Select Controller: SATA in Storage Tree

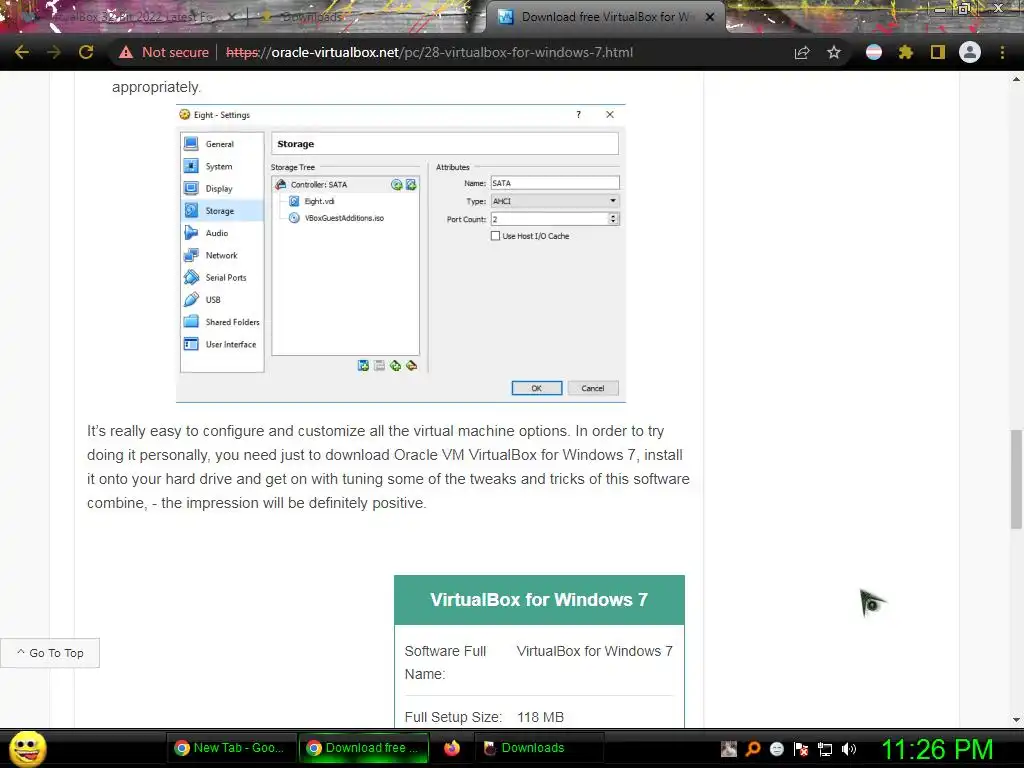(319, 185)
